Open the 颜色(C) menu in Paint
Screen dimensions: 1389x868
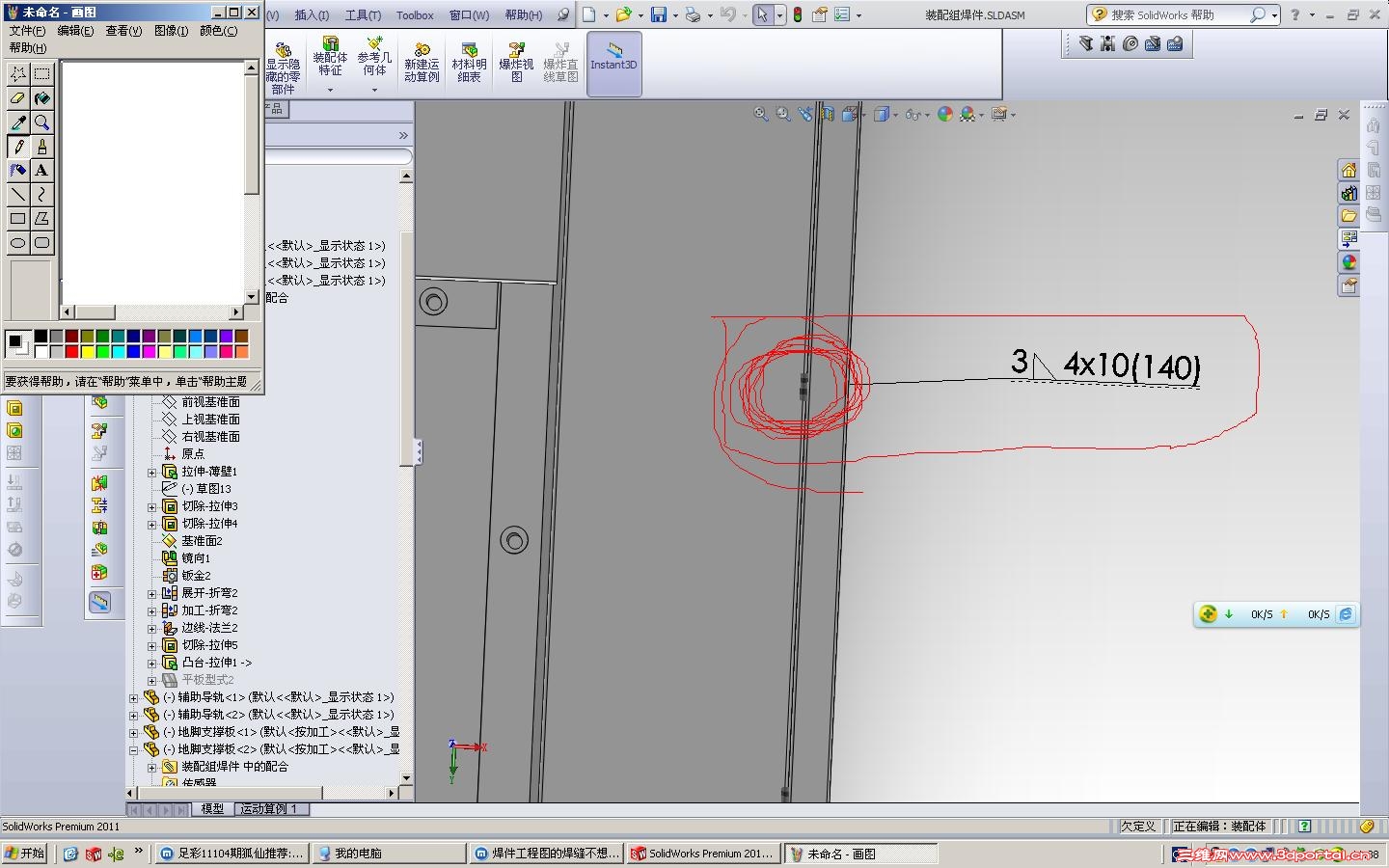(219, 31)
